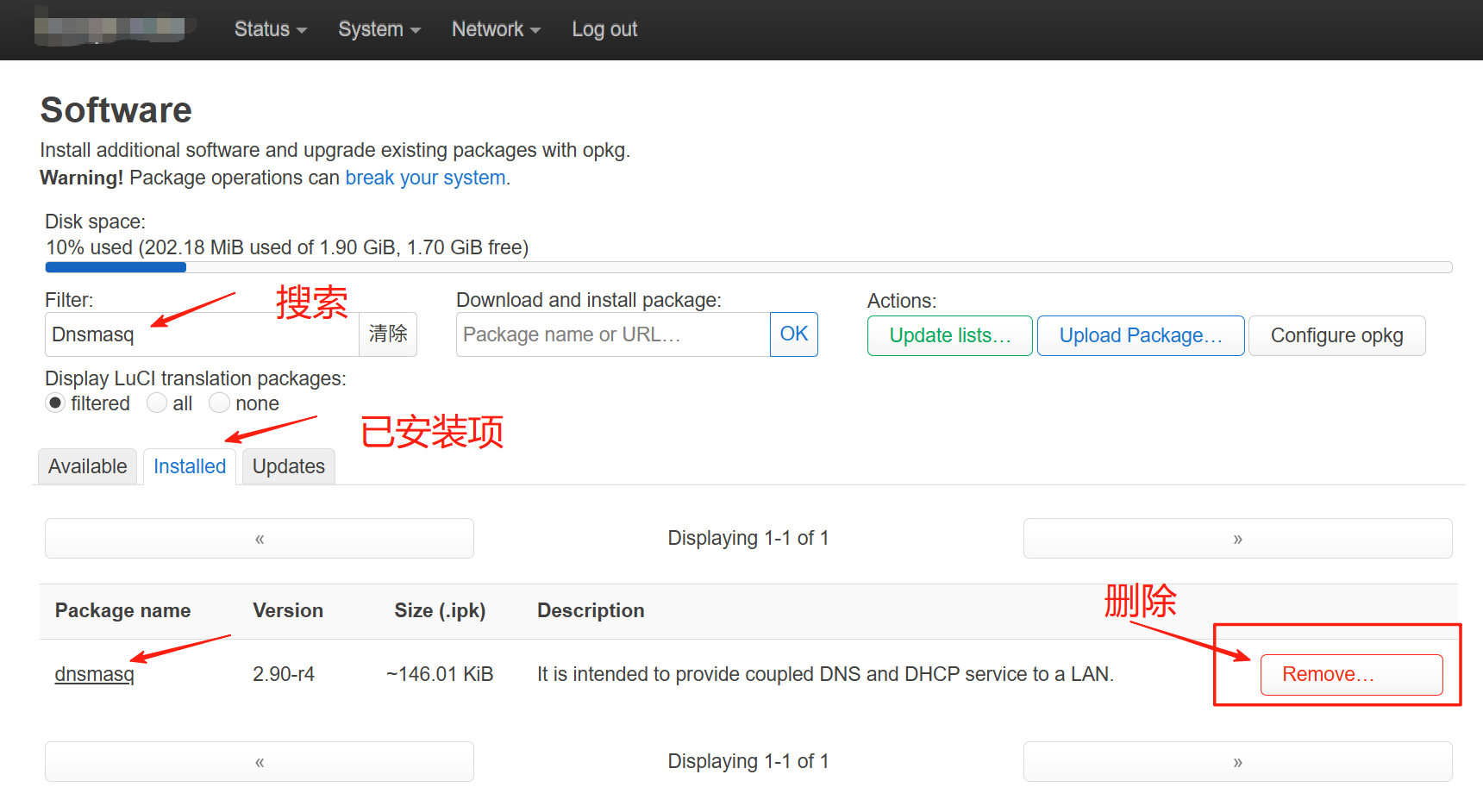Click the bottom previous page « button
The height and width of the screenshot is (812, 1483).
(x=259, y=762)
